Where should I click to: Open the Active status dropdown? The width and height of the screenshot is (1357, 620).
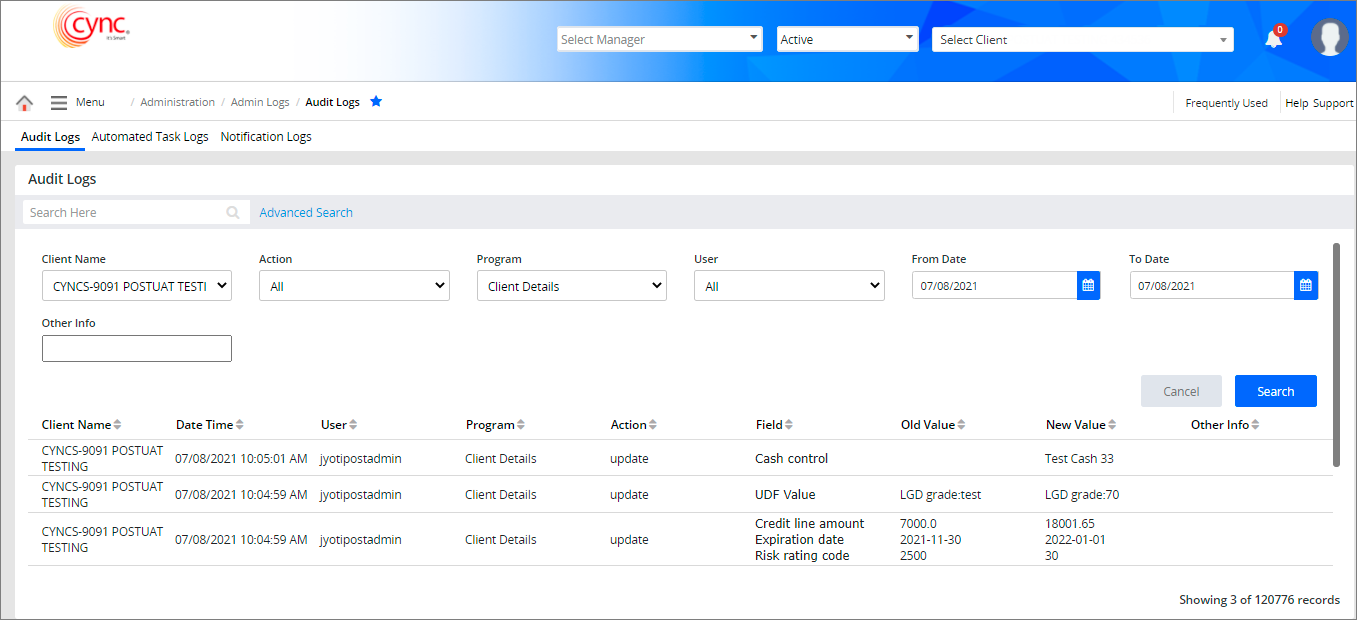pyautogui.click(x=847, y=39)
